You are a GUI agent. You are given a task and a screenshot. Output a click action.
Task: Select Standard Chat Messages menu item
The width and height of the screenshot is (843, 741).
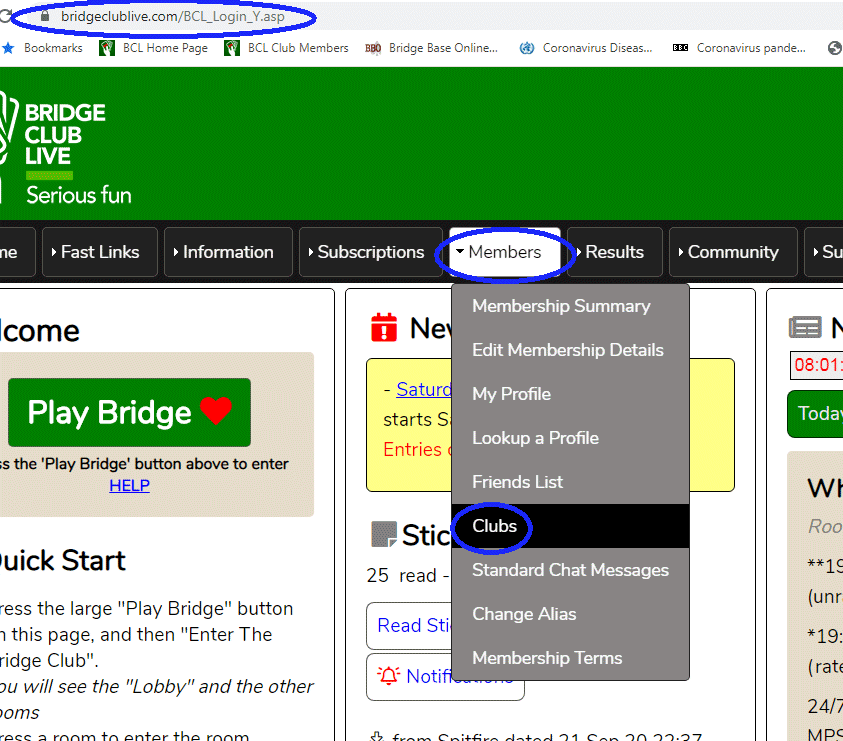point(570,570)
